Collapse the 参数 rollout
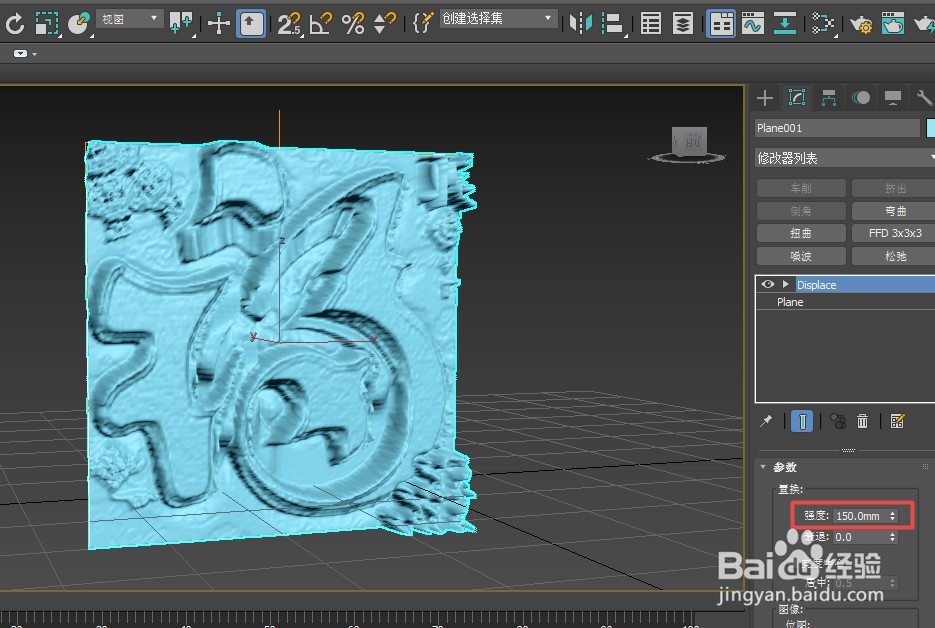 point(763,467)
